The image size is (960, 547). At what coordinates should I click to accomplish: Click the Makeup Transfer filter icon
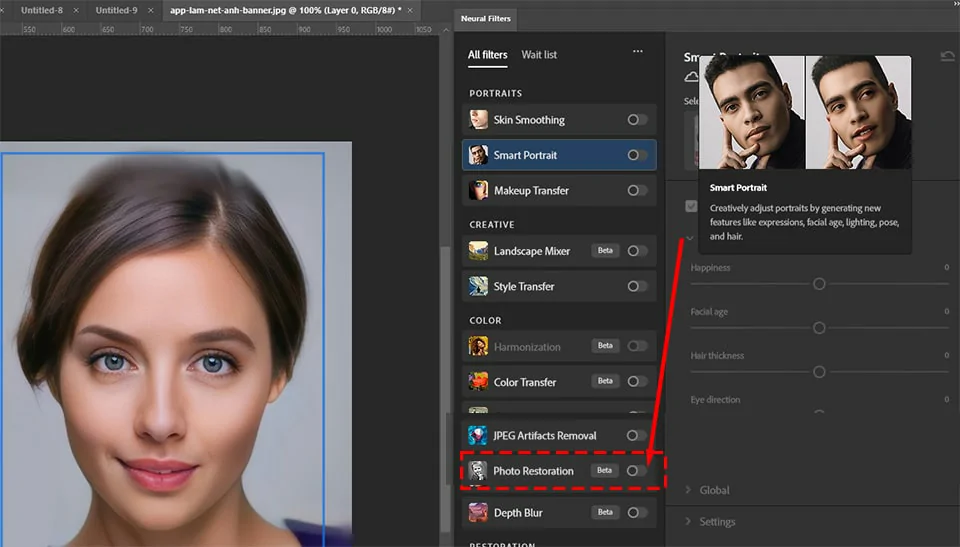(479, 190)
